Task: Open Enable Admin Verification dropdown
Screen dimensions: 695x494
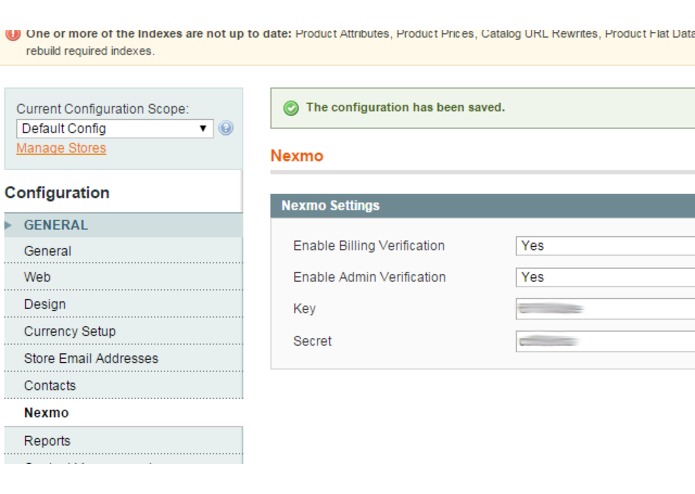Action: pos(605,277)
